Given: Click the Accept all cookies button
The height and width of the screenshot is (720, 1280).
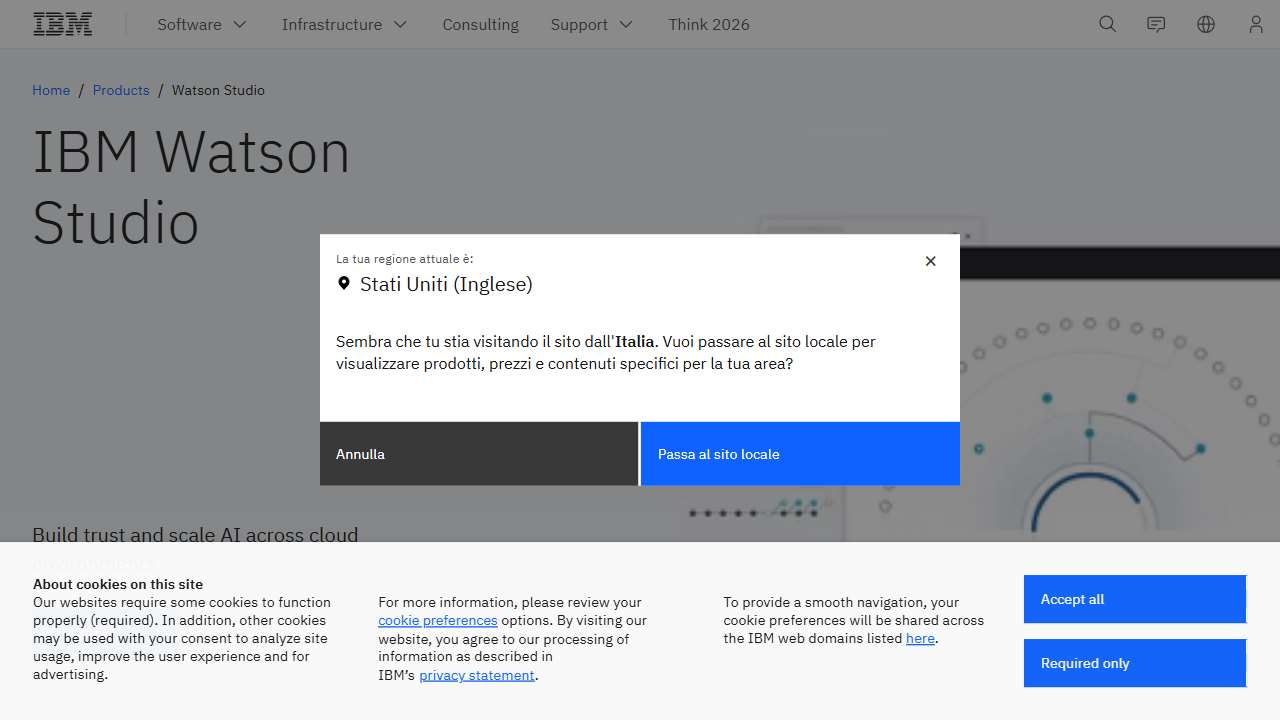Looking at the screenshot, I should pyautogui.click(x=1134, y=599).
